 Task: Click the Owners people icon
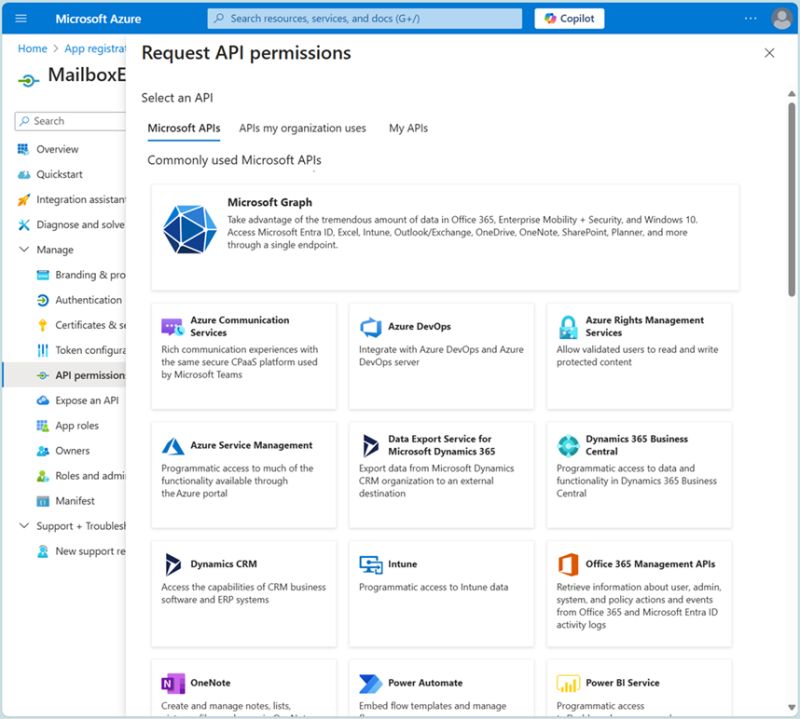coord(43,451)
